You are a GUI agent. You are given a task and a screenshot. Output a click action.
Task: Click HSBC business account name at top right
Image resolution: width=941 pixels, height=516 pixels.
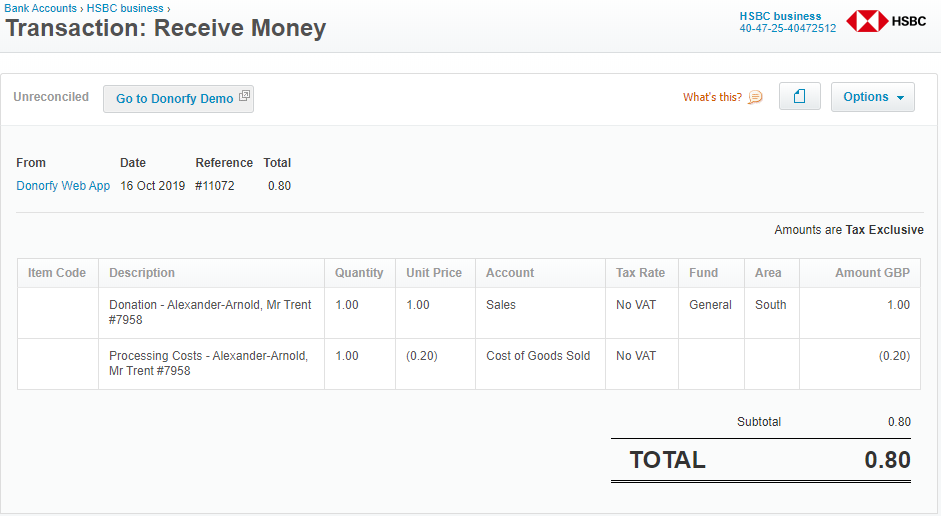click(780, 16)
